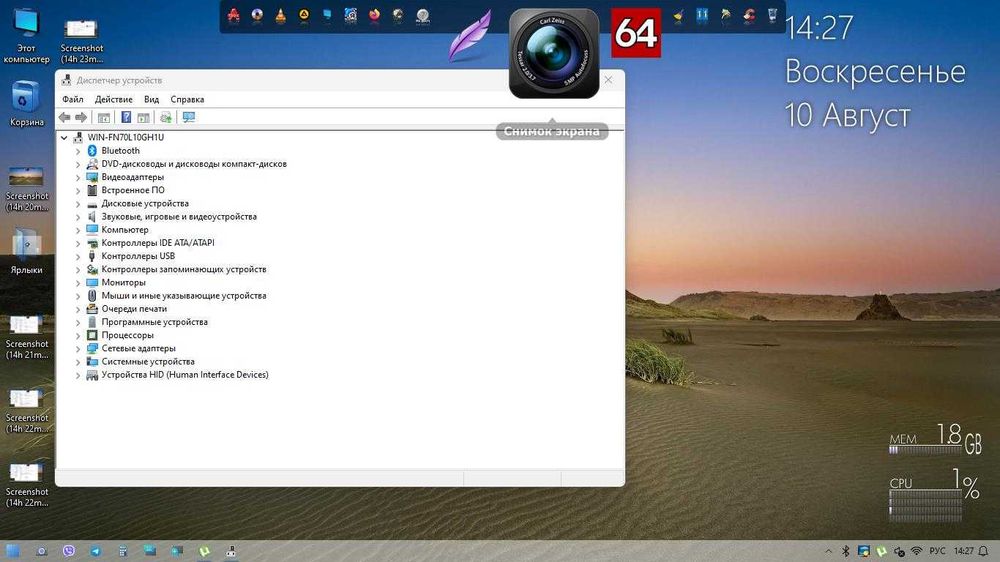Select the Ярлыки desktop folder
Viewport: 1000px width, 562px height.
(26, 253)
